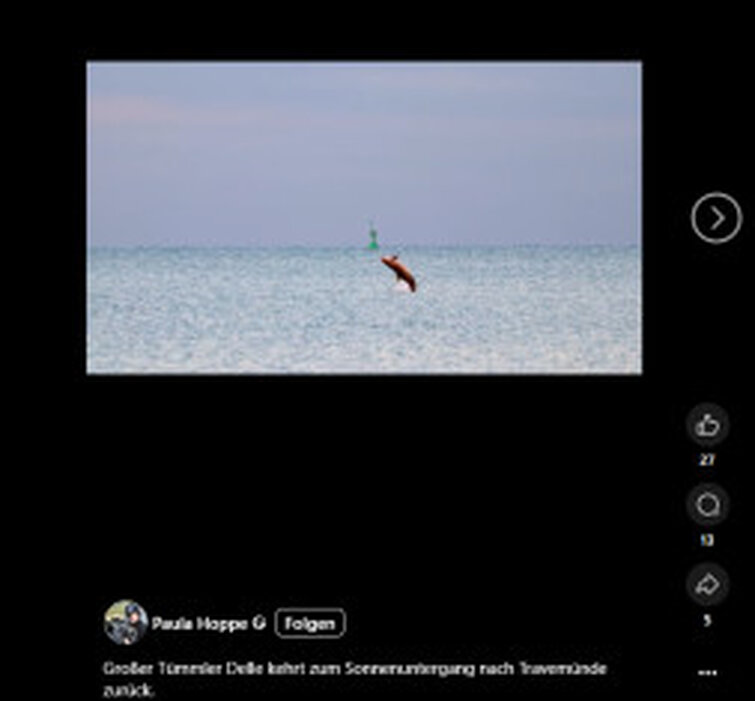The image size is (755, 701).
Task: Follow Paula Hoppe with the Folgen button
Action: (x=309, y=623)
